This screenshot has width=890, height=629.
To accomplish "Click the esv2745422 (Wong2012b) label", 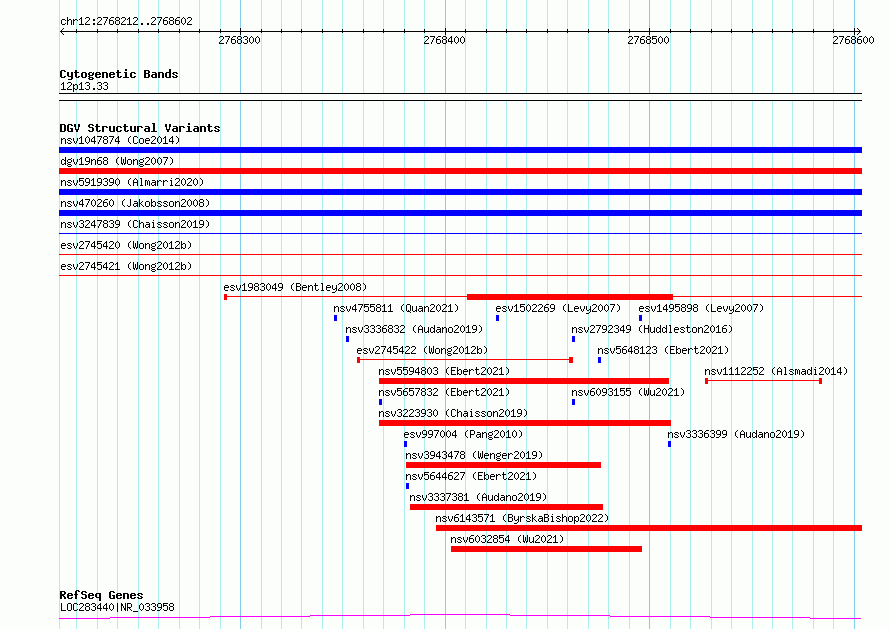I will [422, 350].
